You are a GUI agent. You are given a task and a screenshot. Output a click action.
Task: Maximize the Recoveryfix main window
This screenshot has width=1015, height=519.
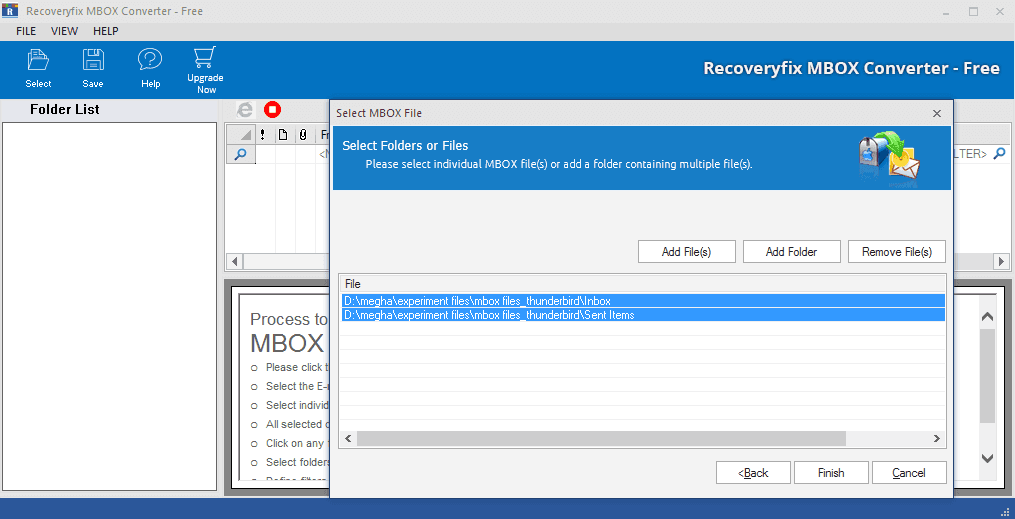[x=974, y=11]
